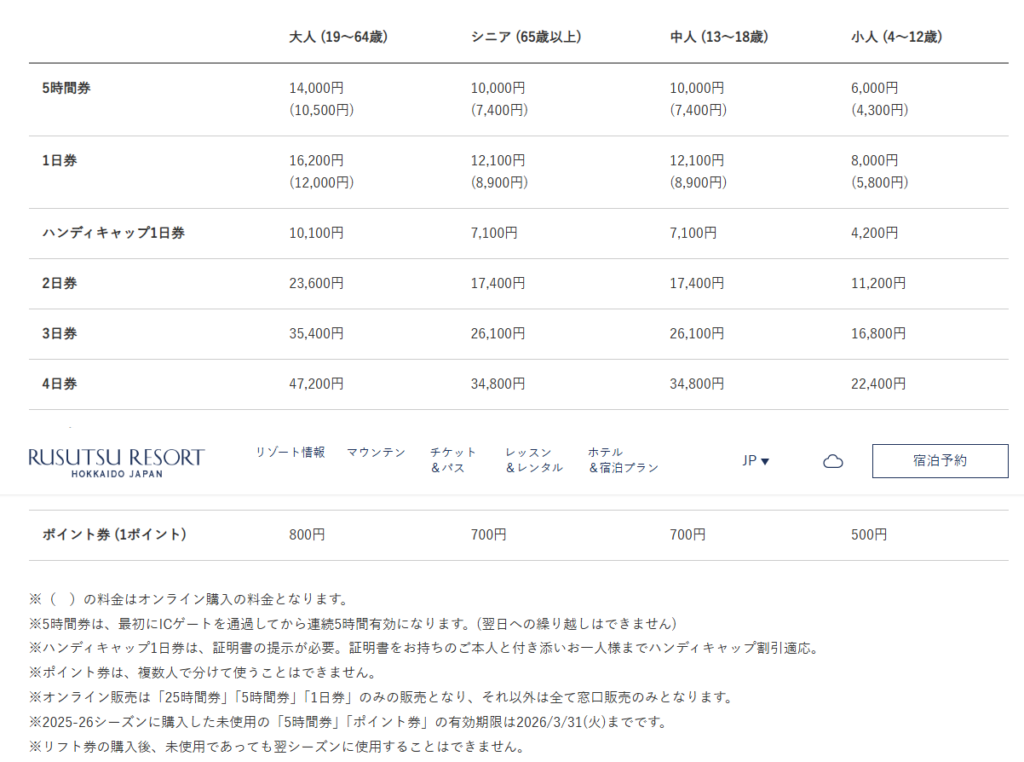
Task: Click the シニア (65歳以上) column header
Action: 526,37
